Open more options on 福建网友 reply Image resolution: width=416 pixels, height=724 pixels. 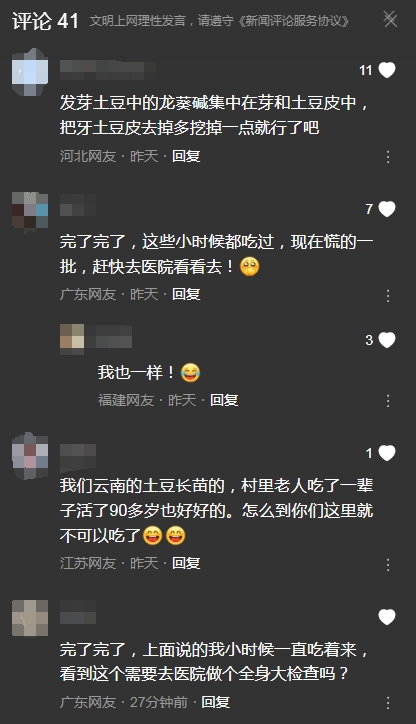[x=388, y=401]
